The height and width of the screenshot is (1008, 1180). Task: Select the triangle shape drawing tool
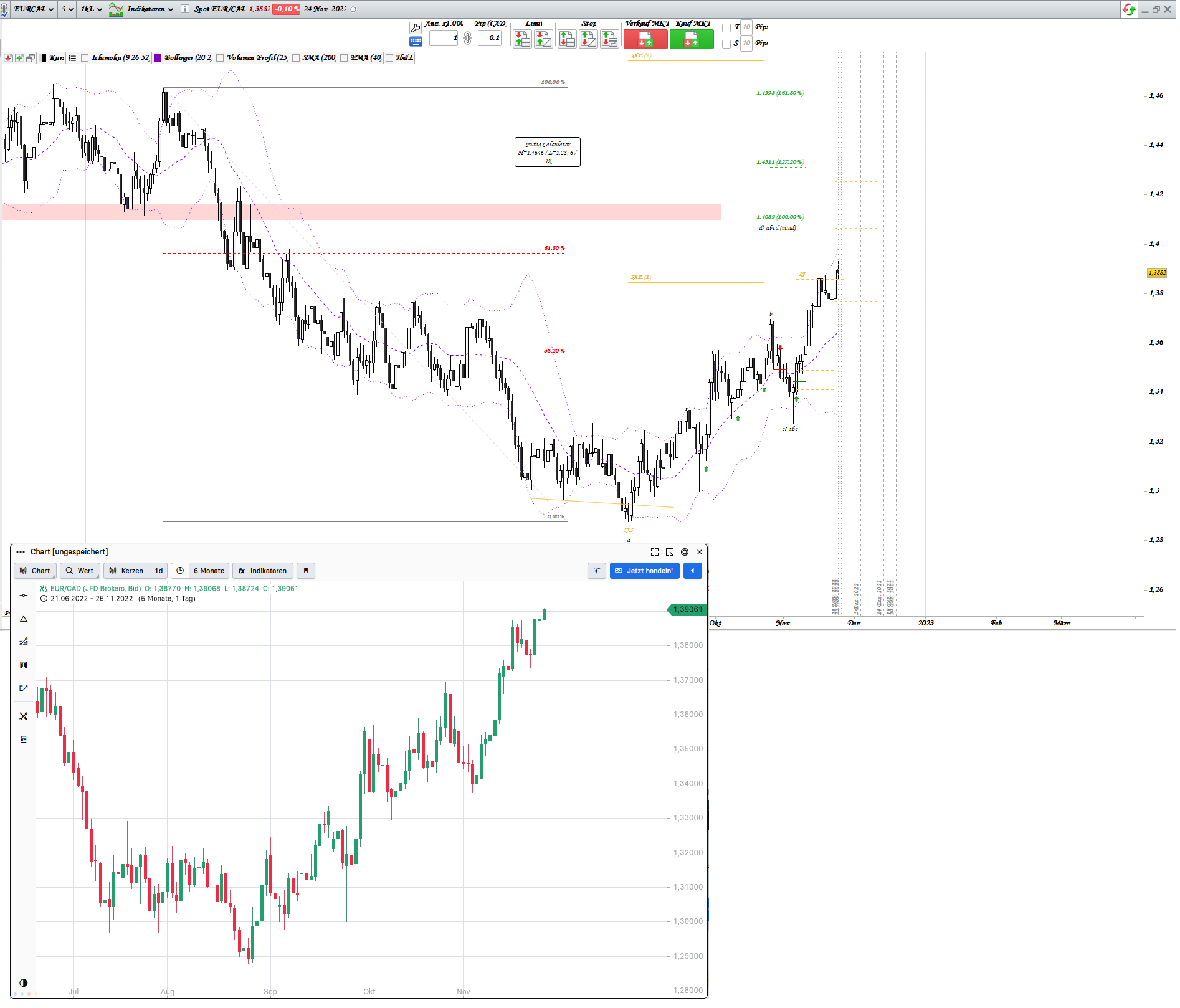(x=24, y=619)
